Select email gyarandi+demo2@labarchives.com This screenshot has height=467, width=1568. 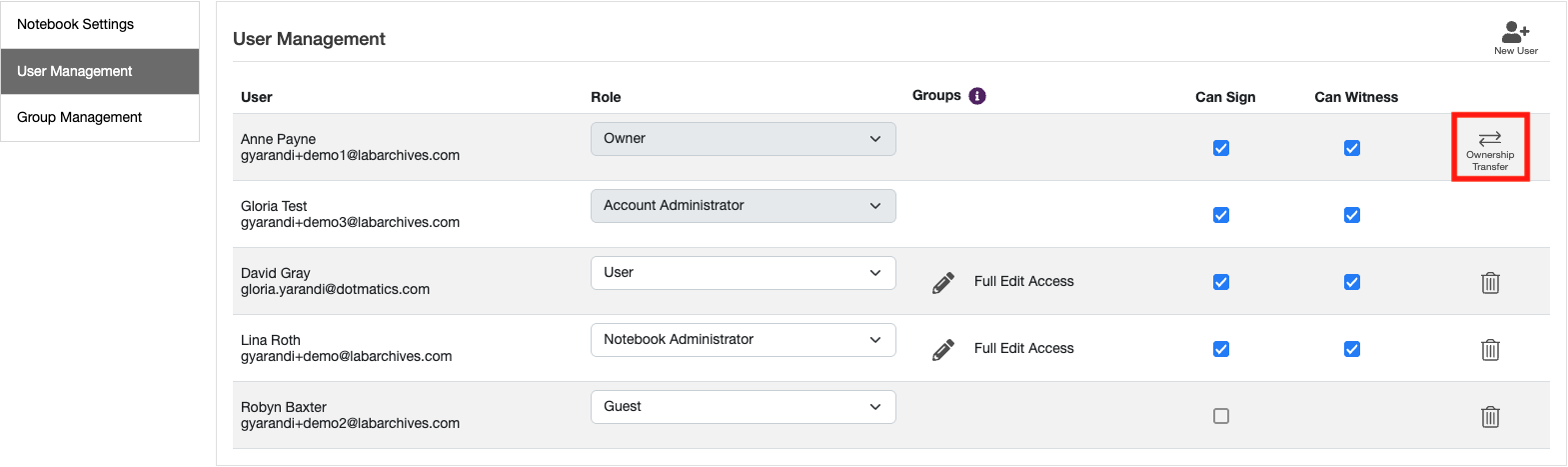(x=350, y=424)
